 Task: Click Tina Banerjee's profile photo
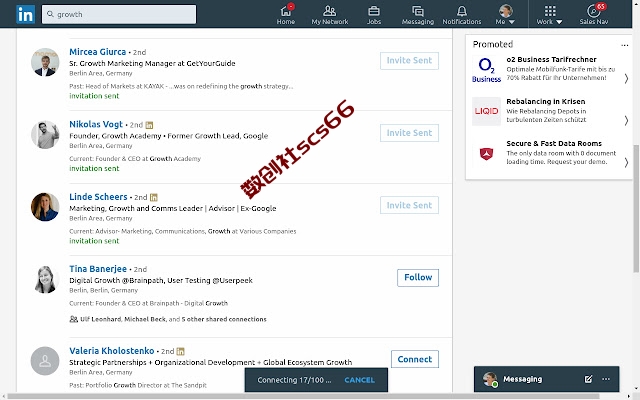pos(45,279)
